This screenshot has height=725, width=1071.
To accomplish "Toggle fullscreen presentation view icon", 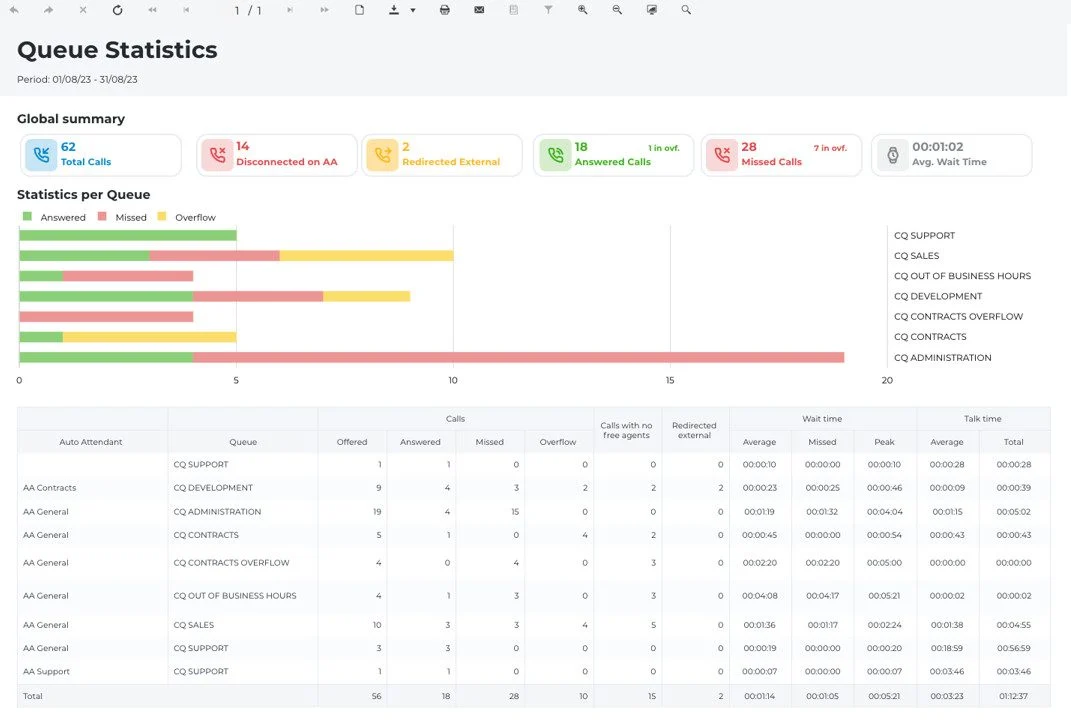I will pos(652,10).
